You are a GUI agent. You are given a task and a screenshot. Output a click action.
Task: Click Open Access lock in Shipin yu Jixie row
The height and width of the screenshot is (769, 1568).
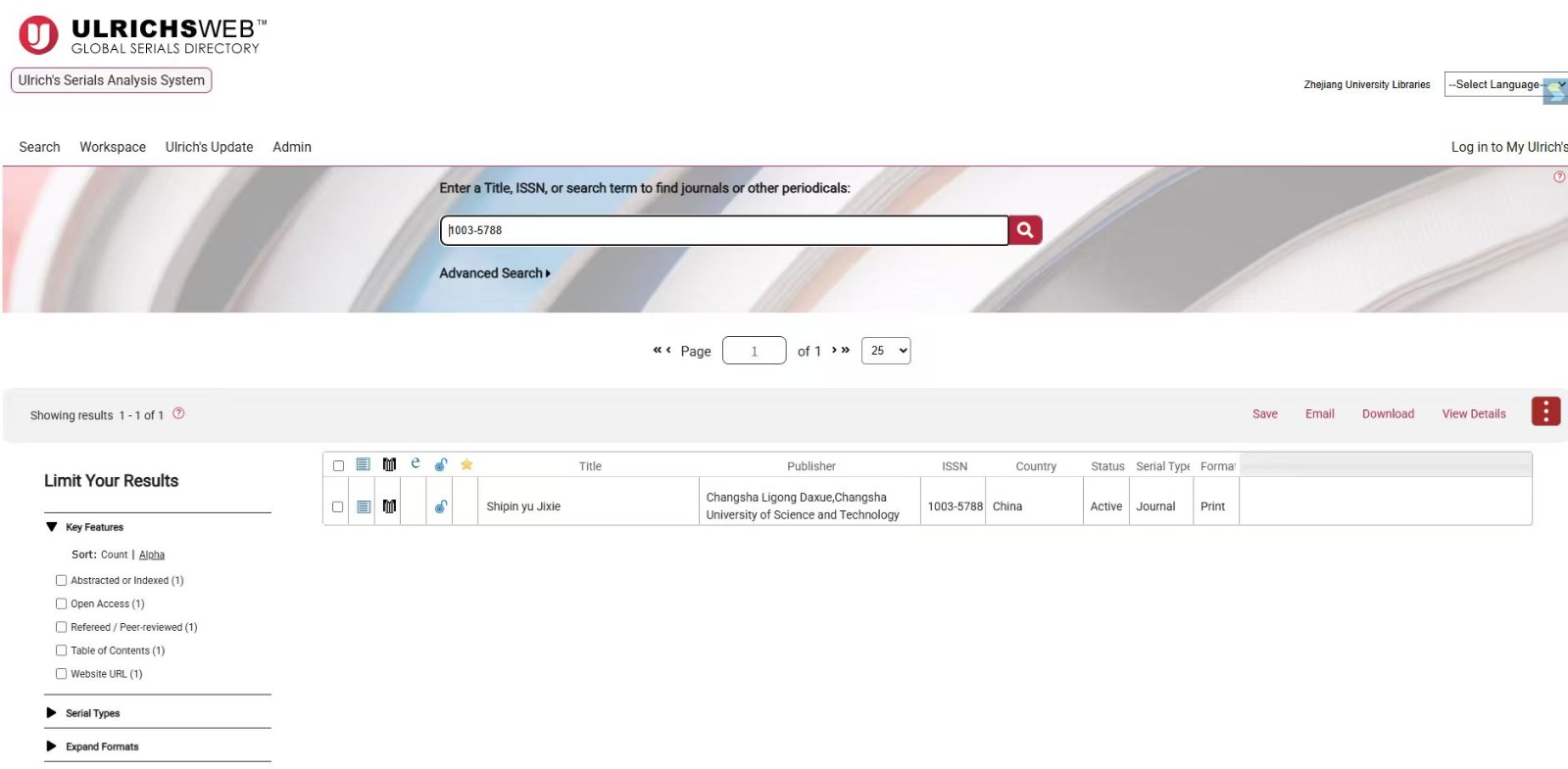point(441,506)
